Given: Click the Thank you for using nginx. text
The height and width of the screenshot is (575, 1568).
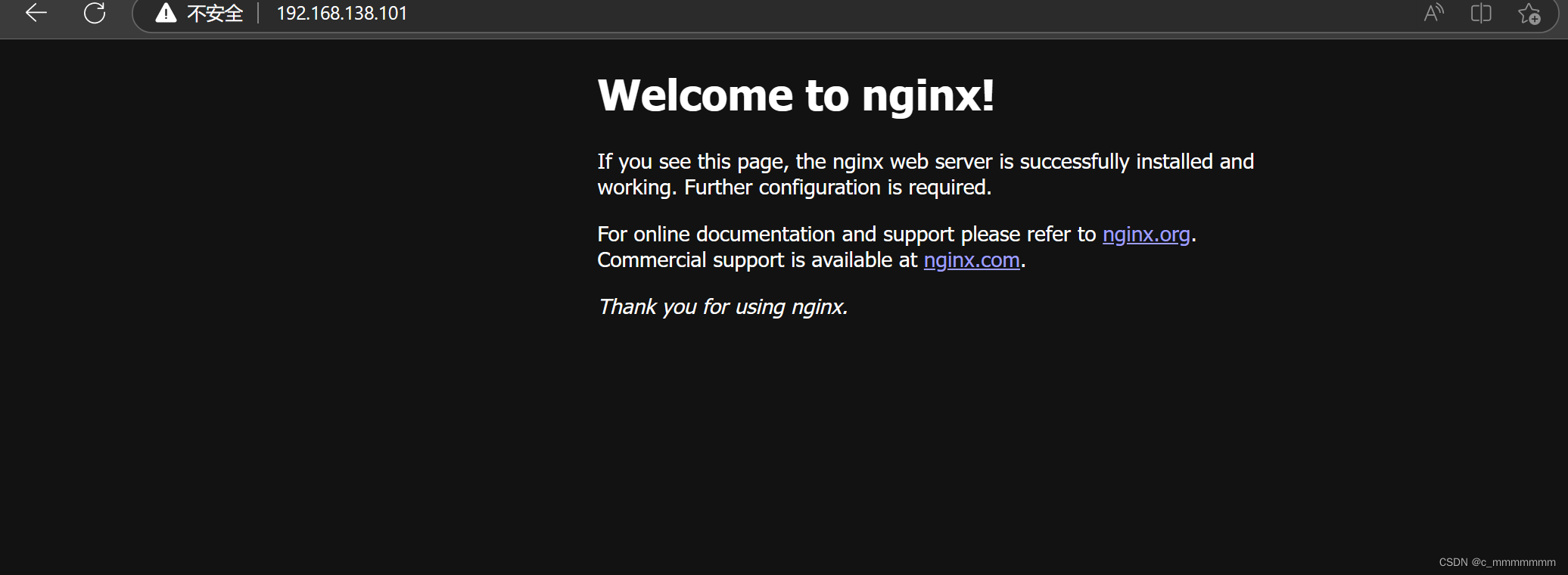Looking at the screenshot, I should pyautogui.click(x=723, y=307).
